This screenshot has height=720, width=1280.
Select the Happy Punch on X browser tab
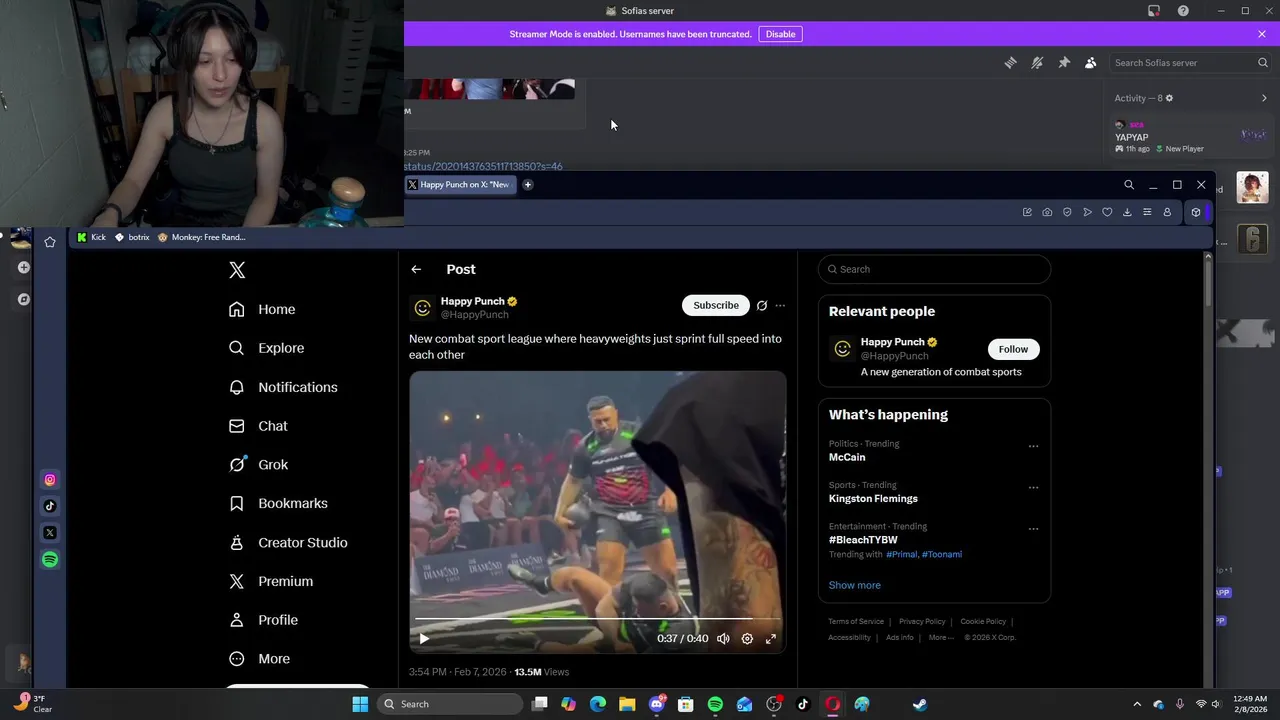click(461, 184)
